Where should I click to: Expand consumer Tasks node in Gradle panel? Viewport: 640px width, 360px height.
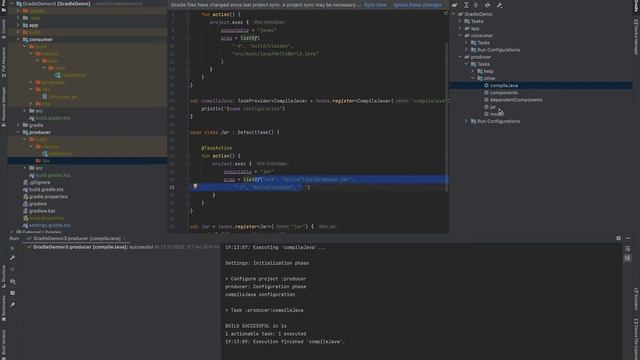(467, 42)
